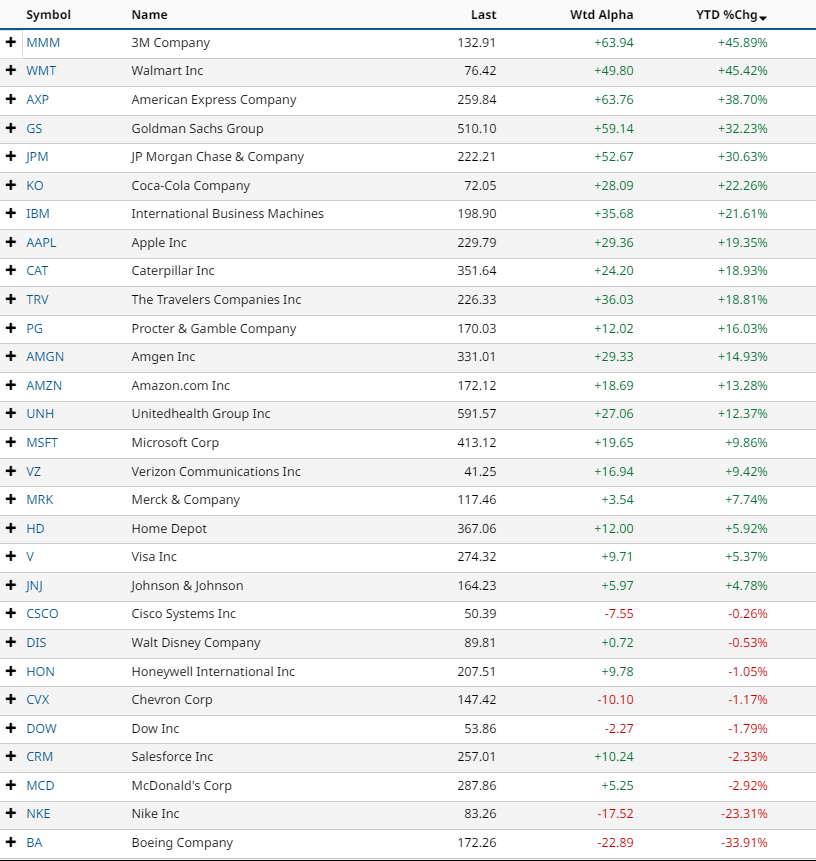The height and width of the screenshot is (861, 816).
Task: Click the plus icon beside AAPL
Action: pyautogui.click(x=11, y=242)
